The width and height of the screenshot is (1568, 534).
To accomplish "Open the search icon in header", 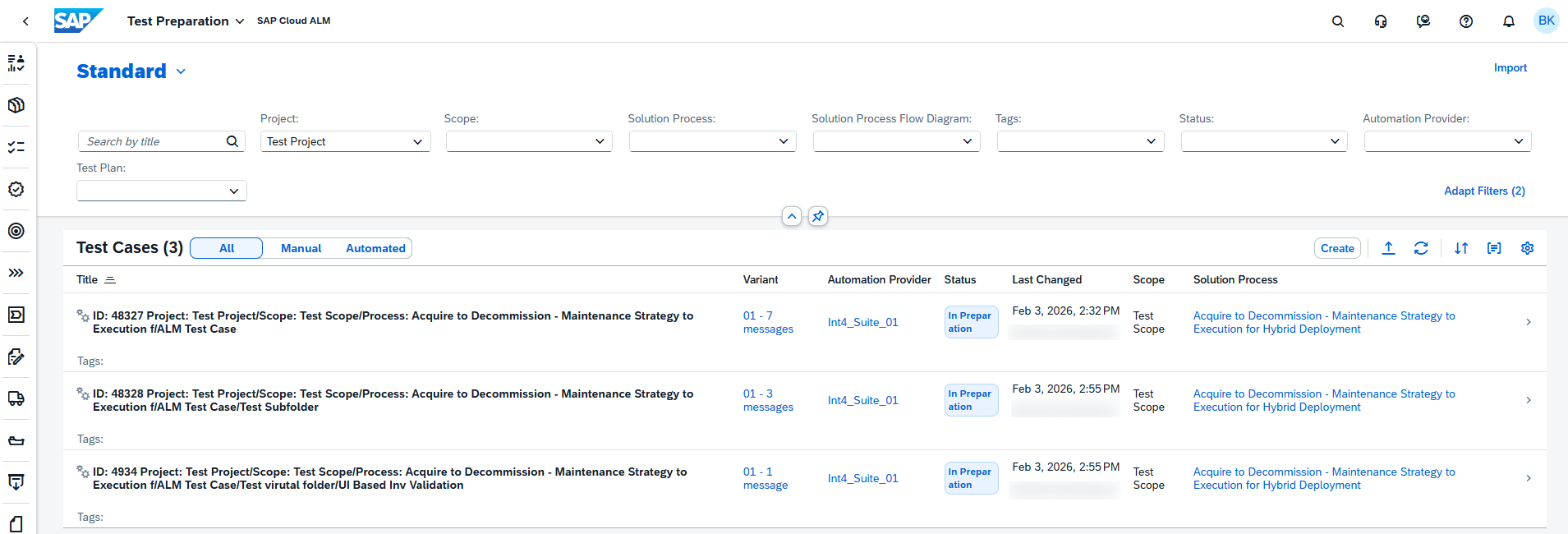I will 1338,21.
